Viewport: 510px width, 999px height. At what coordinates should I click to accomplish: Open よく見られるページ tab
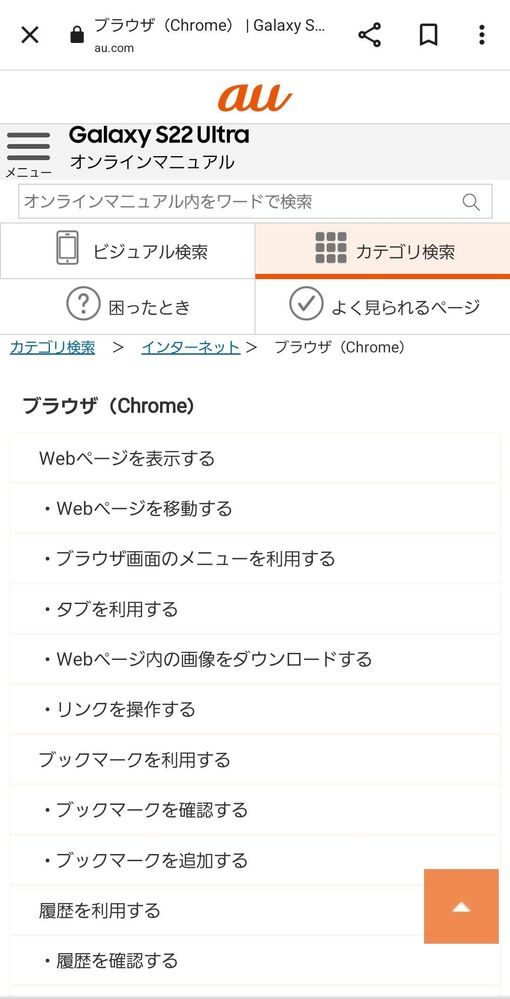(382, 306)
